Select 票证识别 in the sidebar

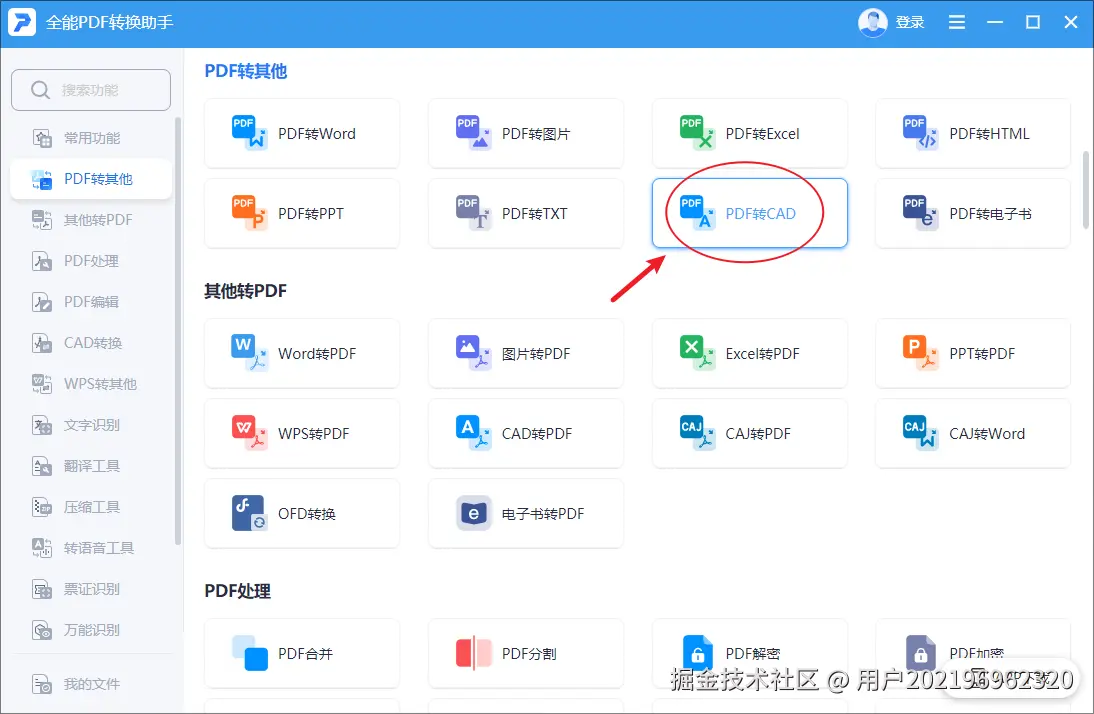91,589
